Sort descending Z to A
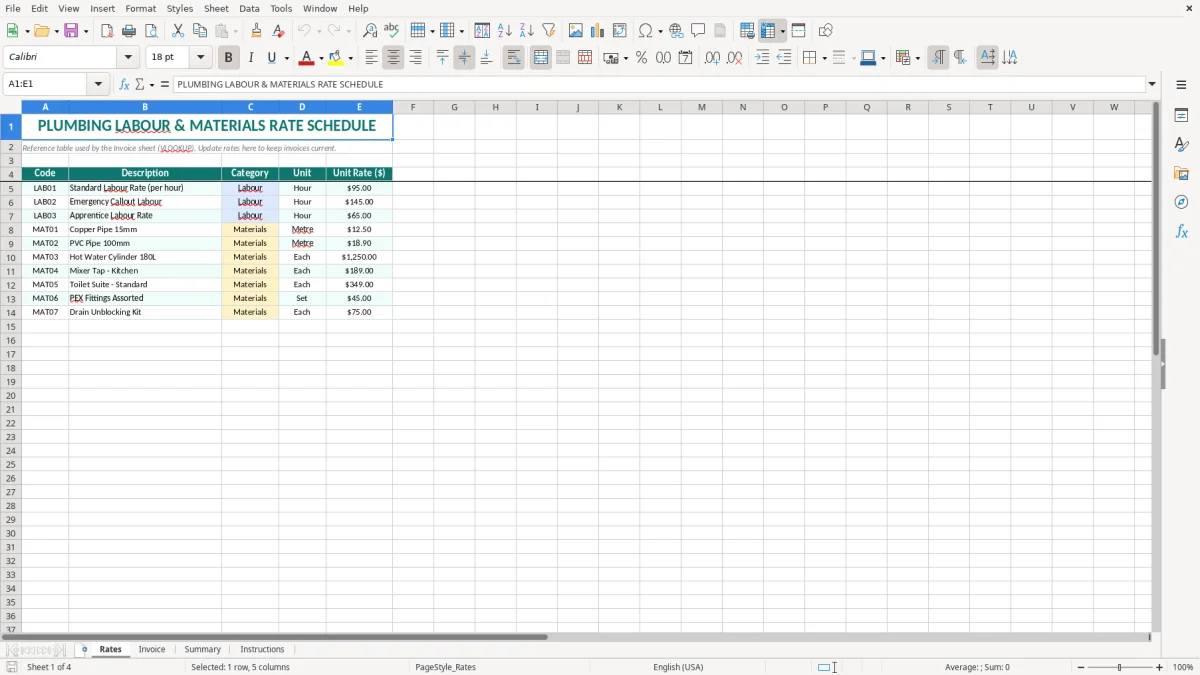Screen dimensions: 1200x675 tap(527, 31)
